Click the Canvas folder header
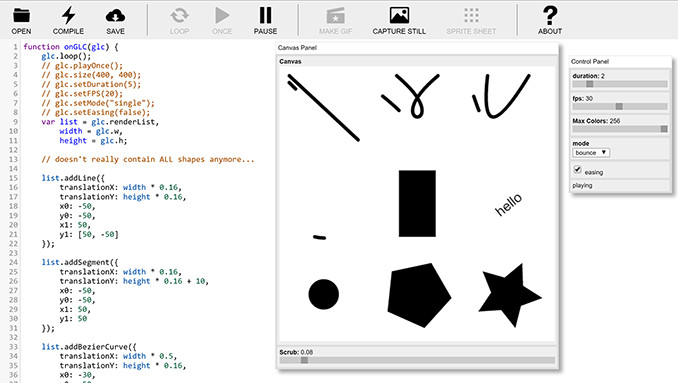 [x=417, y=61]
